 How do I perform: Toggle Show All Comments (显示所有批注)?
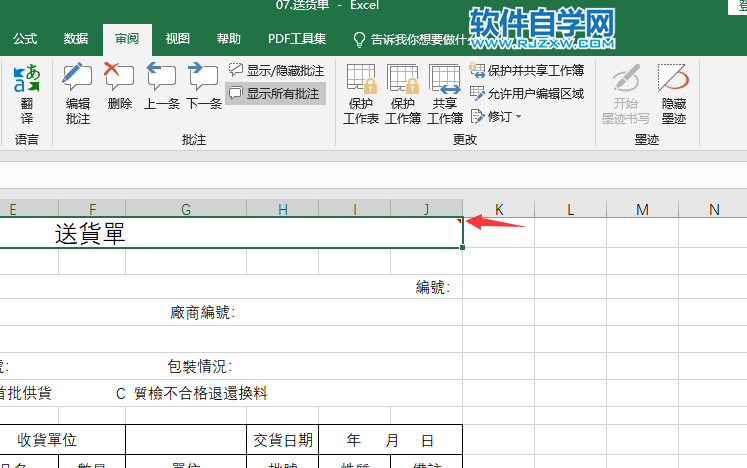[x=275, y=93]
